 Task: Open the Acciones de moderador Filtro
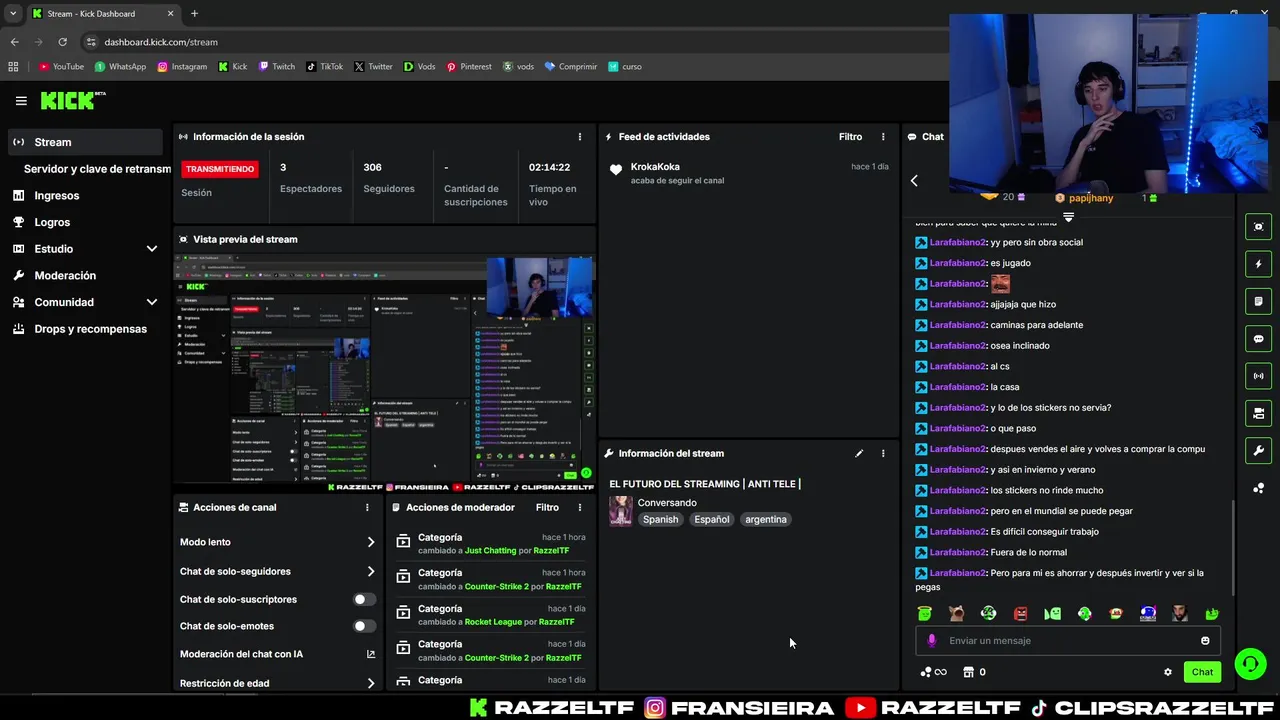[547, 507]
